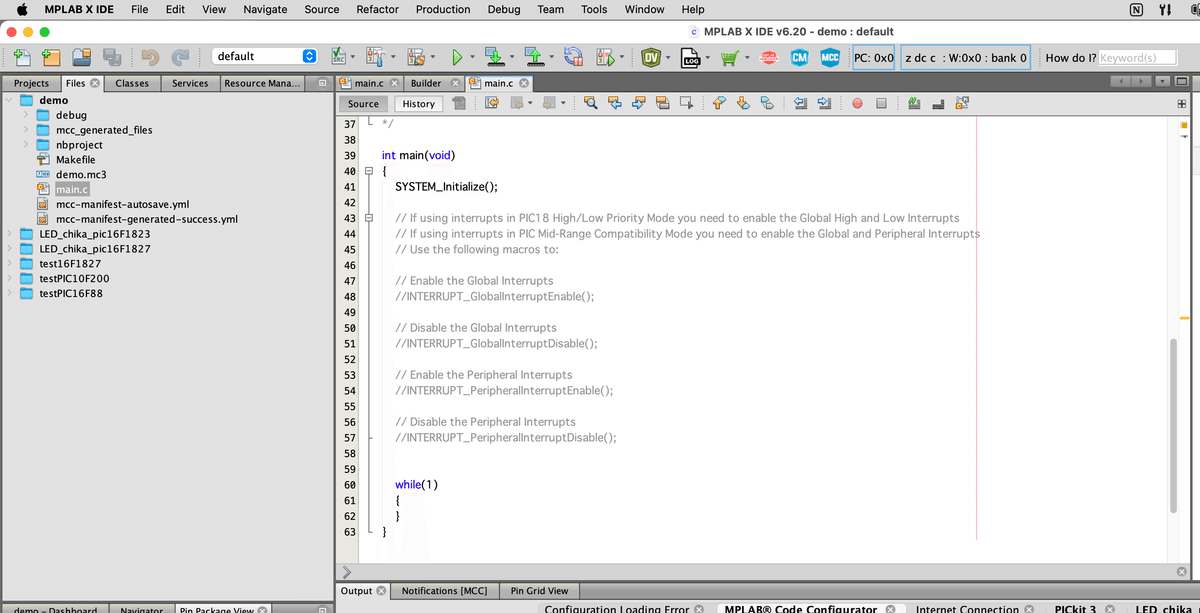Open the default configuration dropdown

pyautogui.click(x=264, y=56)
